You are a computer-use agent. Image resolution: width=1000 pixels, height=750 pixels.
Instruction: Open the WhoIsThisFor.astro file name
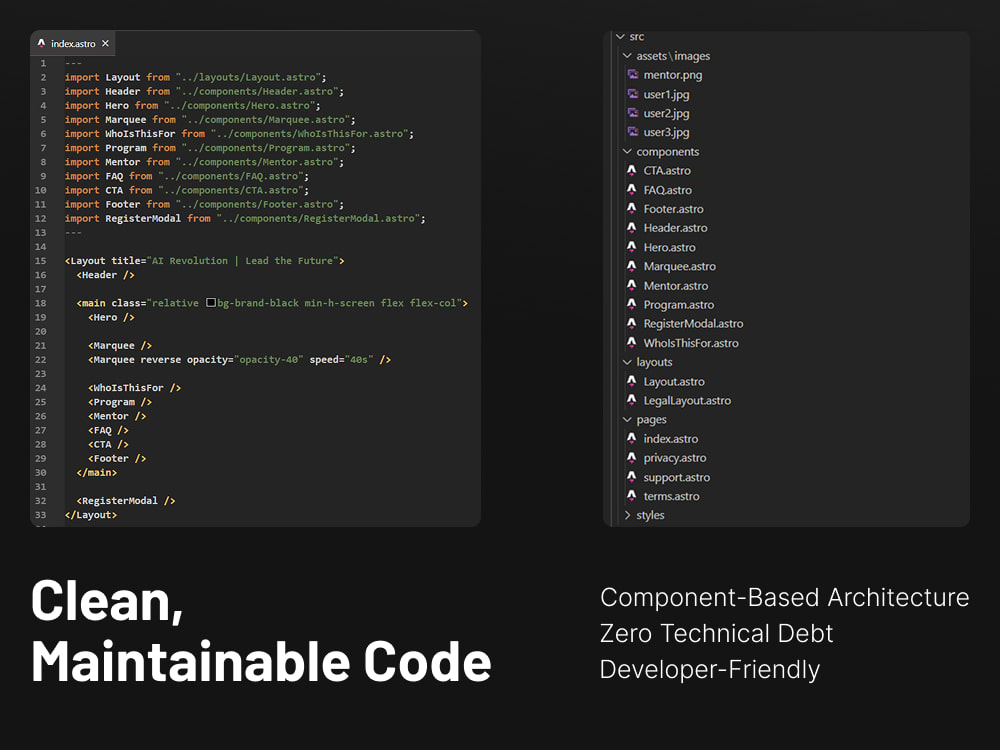click(x=691, y=343)
